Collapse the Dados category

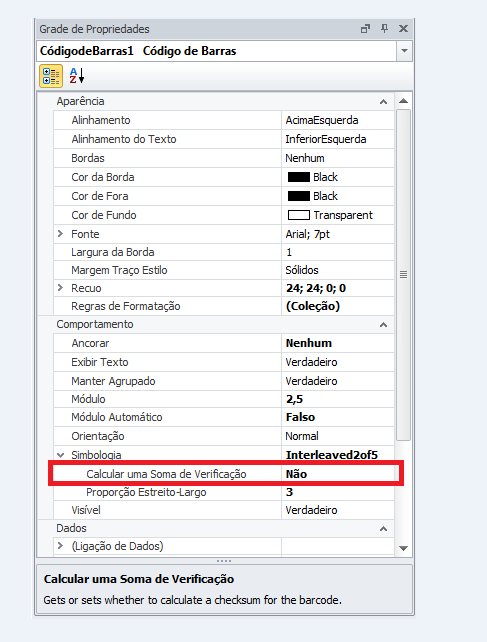tap(383, 529)
